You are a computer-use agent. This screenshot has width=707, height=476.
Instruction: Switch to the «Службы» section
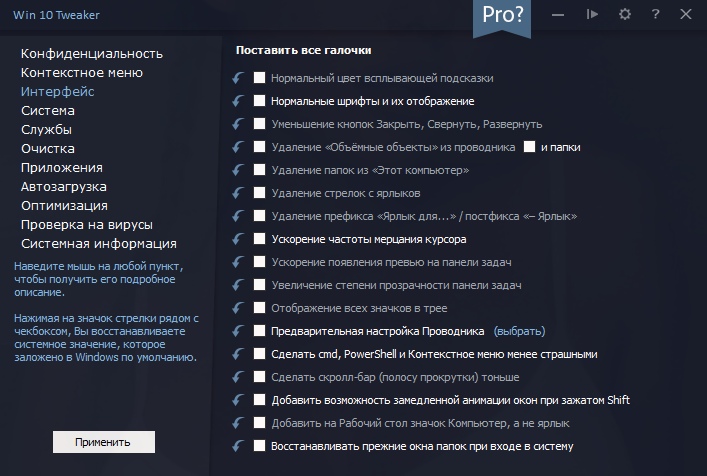click(46, 129)
